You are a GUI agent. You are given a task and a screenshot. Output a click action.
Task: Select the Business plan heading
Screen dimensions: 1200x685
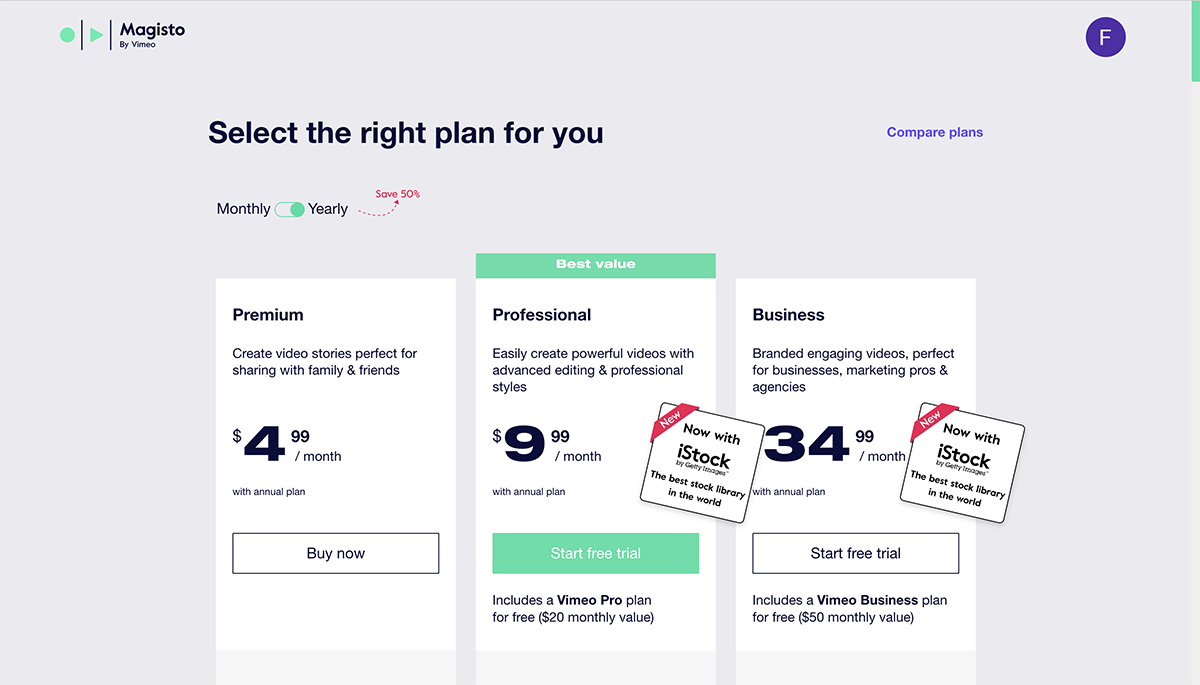point(788,315)
